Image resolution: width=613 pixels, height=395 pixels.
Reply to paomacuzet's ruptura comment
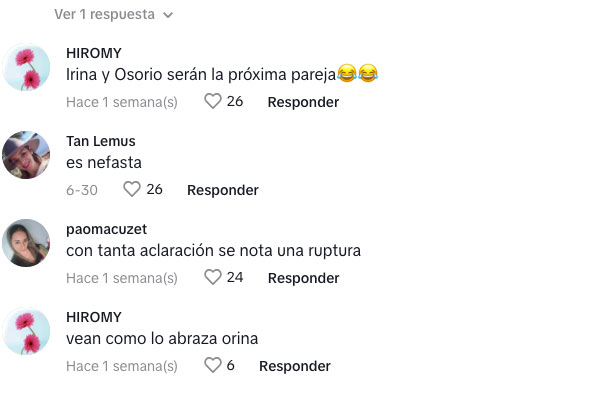[303, 278]
